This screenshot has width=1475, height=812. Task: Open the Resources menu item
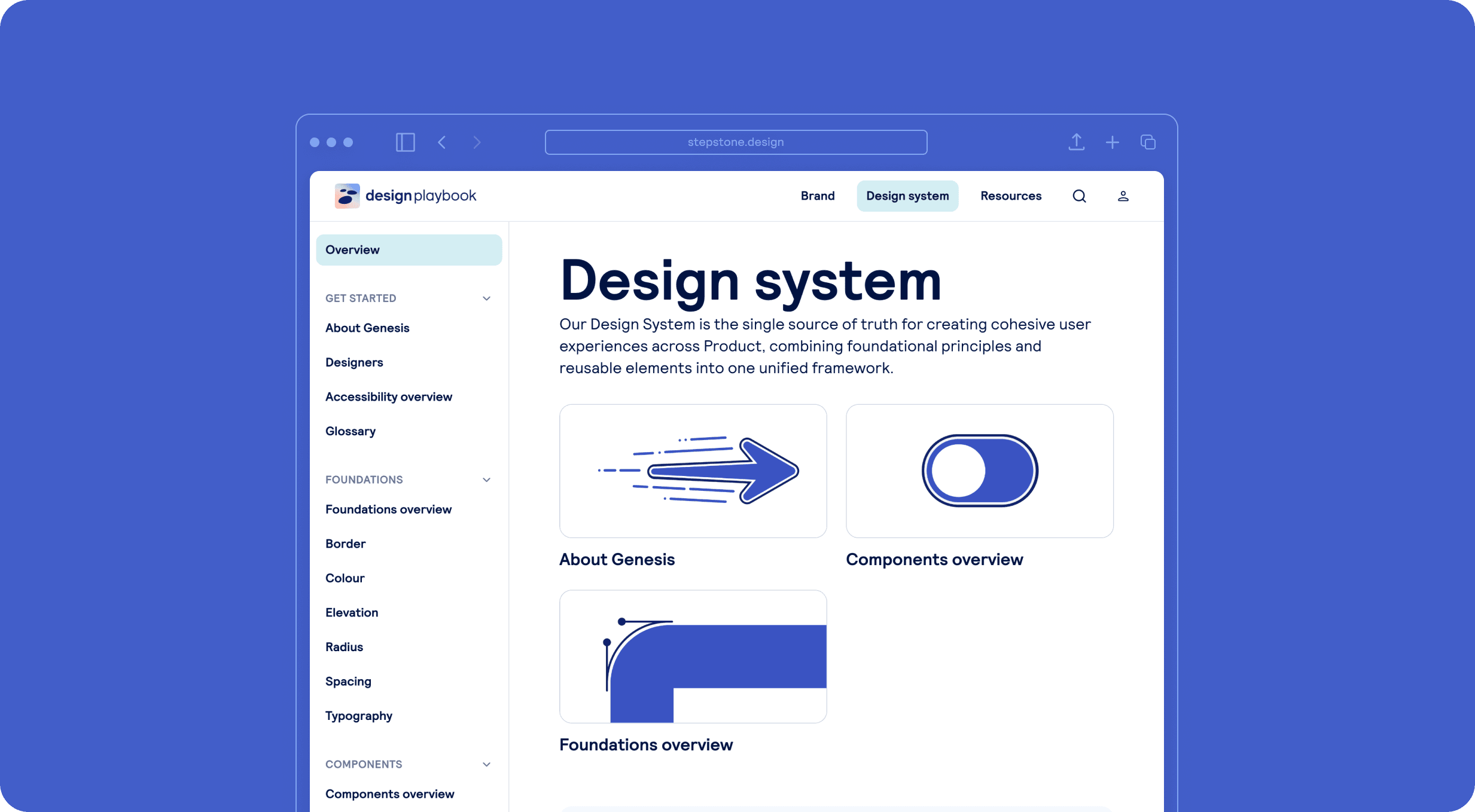[1010, 196]
